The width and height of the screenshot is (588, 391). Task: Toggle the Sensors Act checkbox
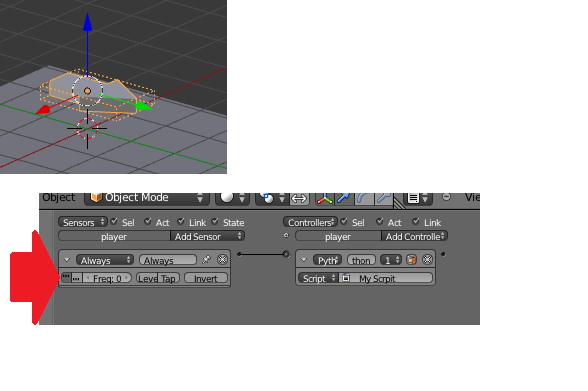(148, 222)
